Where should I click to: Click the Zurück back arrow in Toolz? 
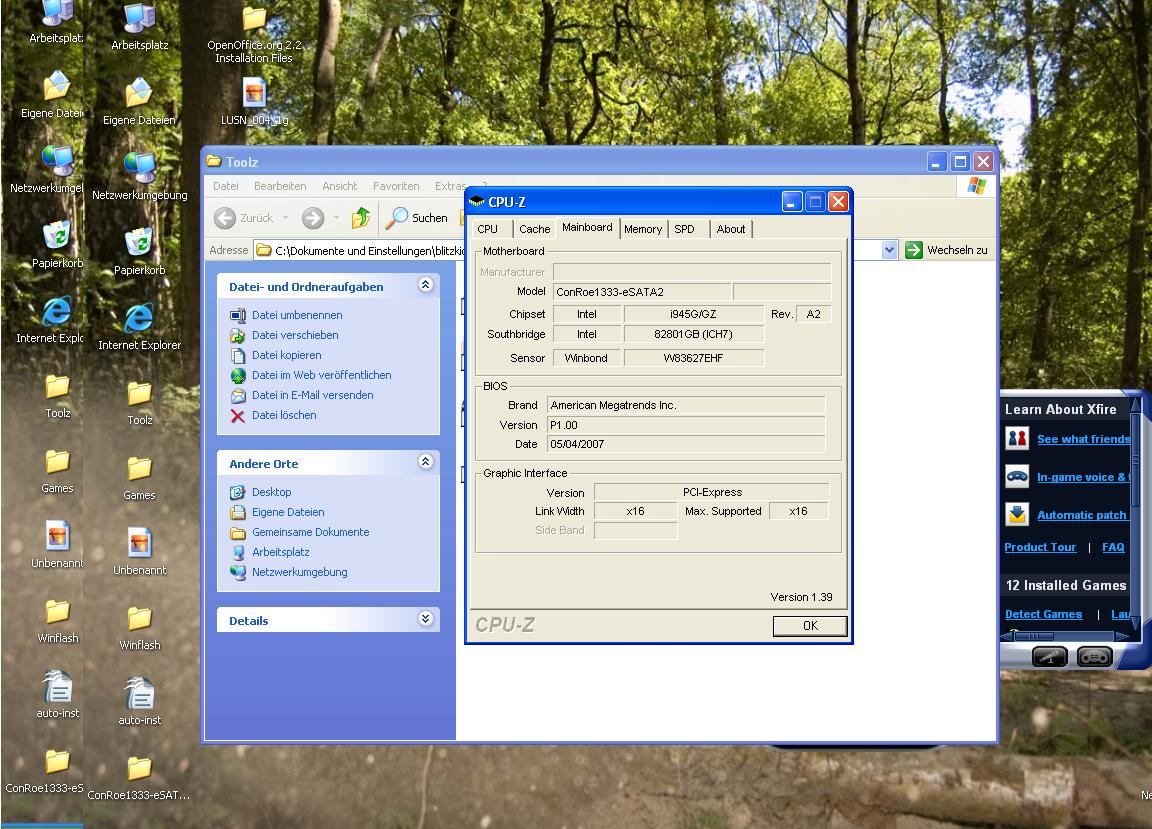tap(225, 218)
